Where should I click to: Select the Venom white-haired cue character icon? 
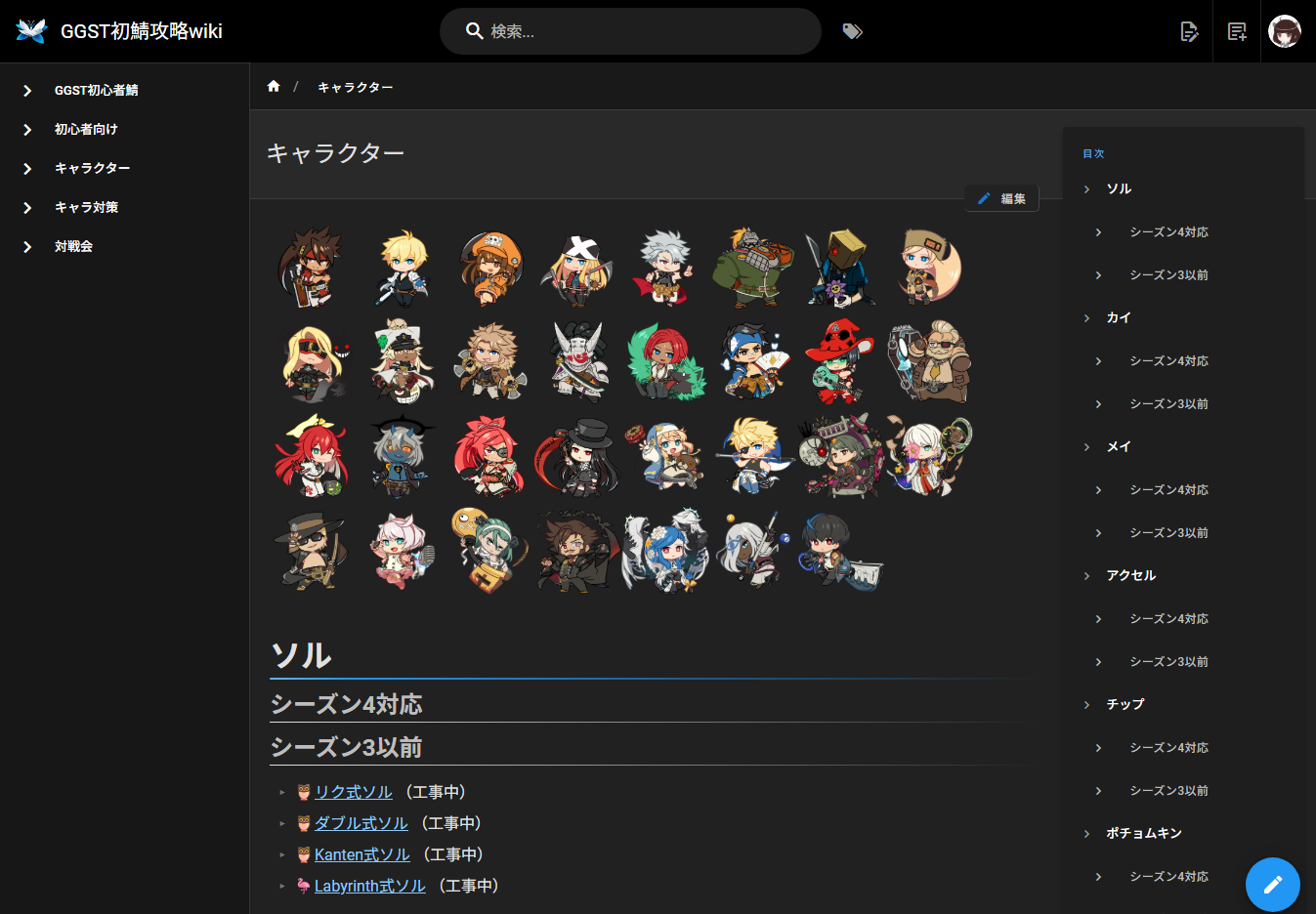coord(753,550)
